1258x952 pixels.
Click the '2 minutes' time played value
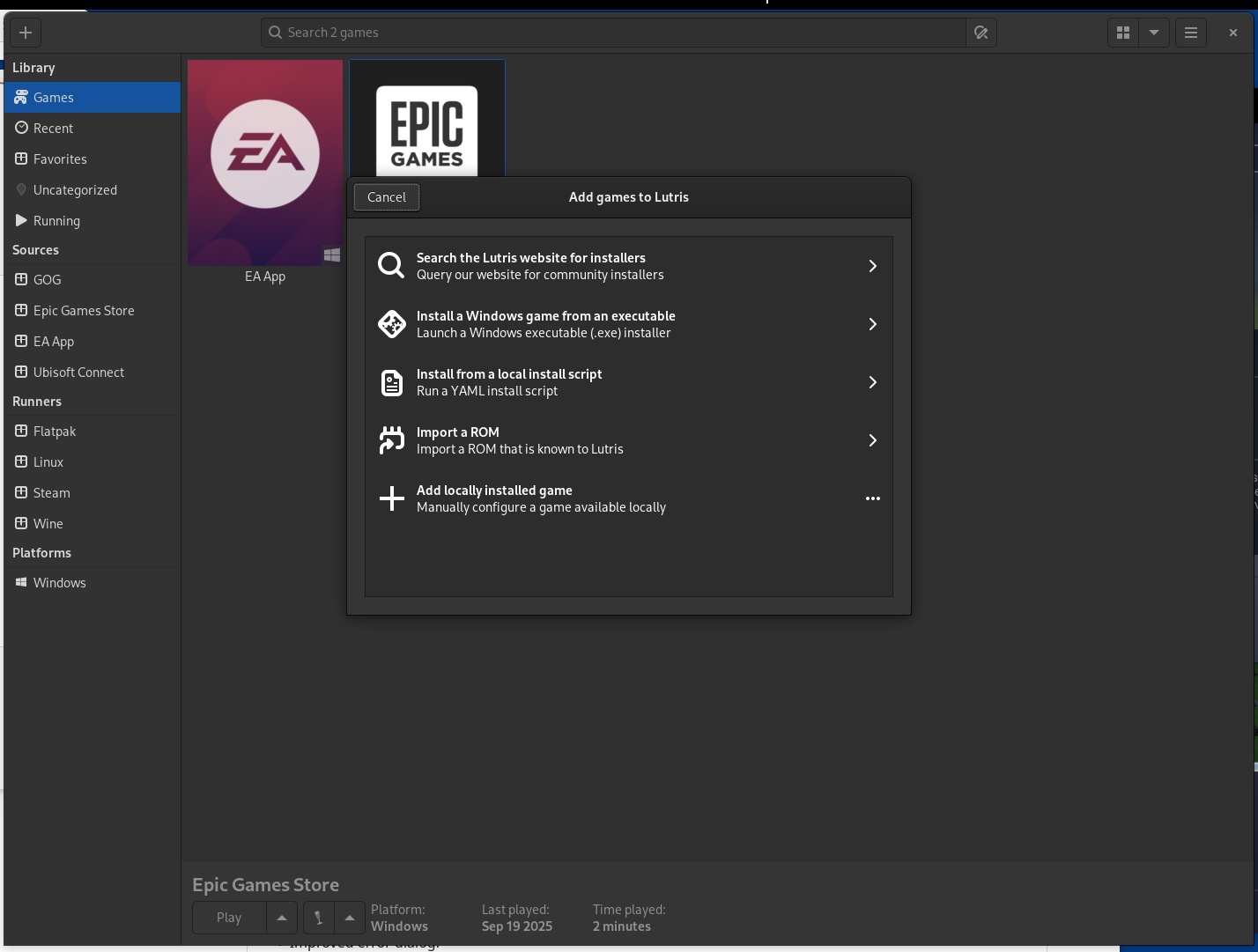(x=622, y=926)
